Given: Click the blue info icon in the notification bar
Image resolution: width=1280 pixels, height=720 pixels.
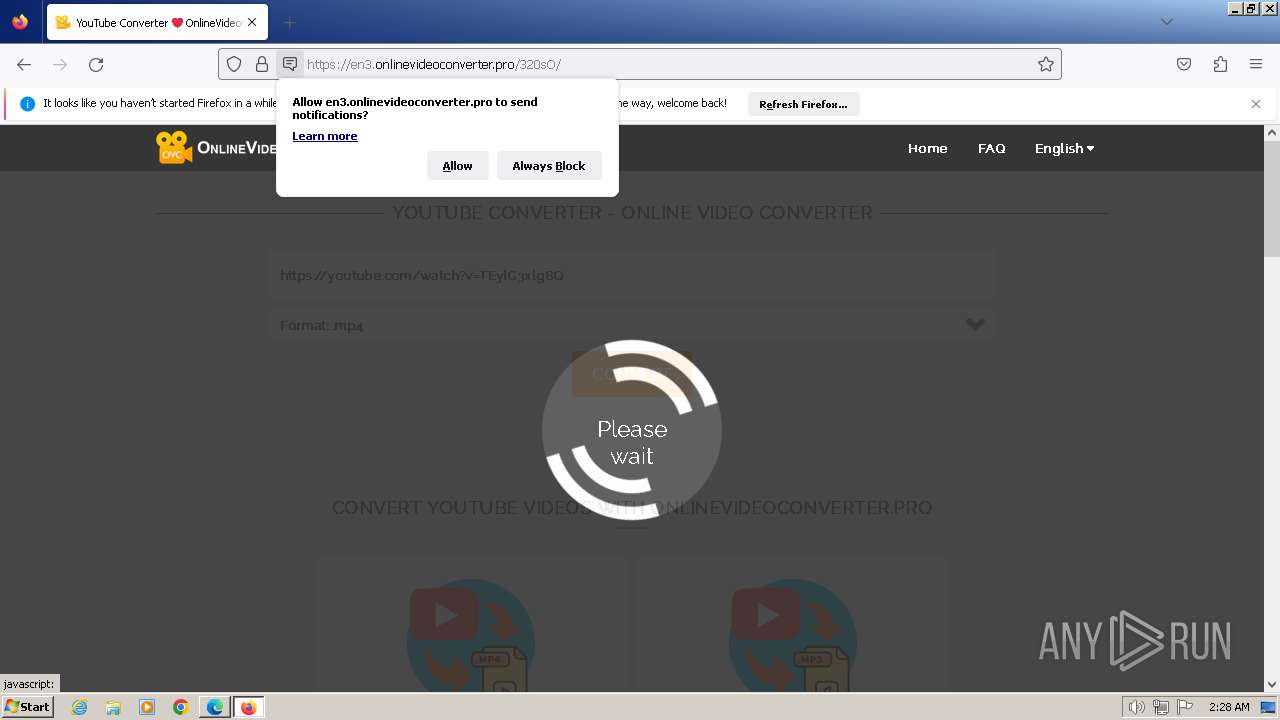Looking at the screenshot, I should [x=27, y=104].
